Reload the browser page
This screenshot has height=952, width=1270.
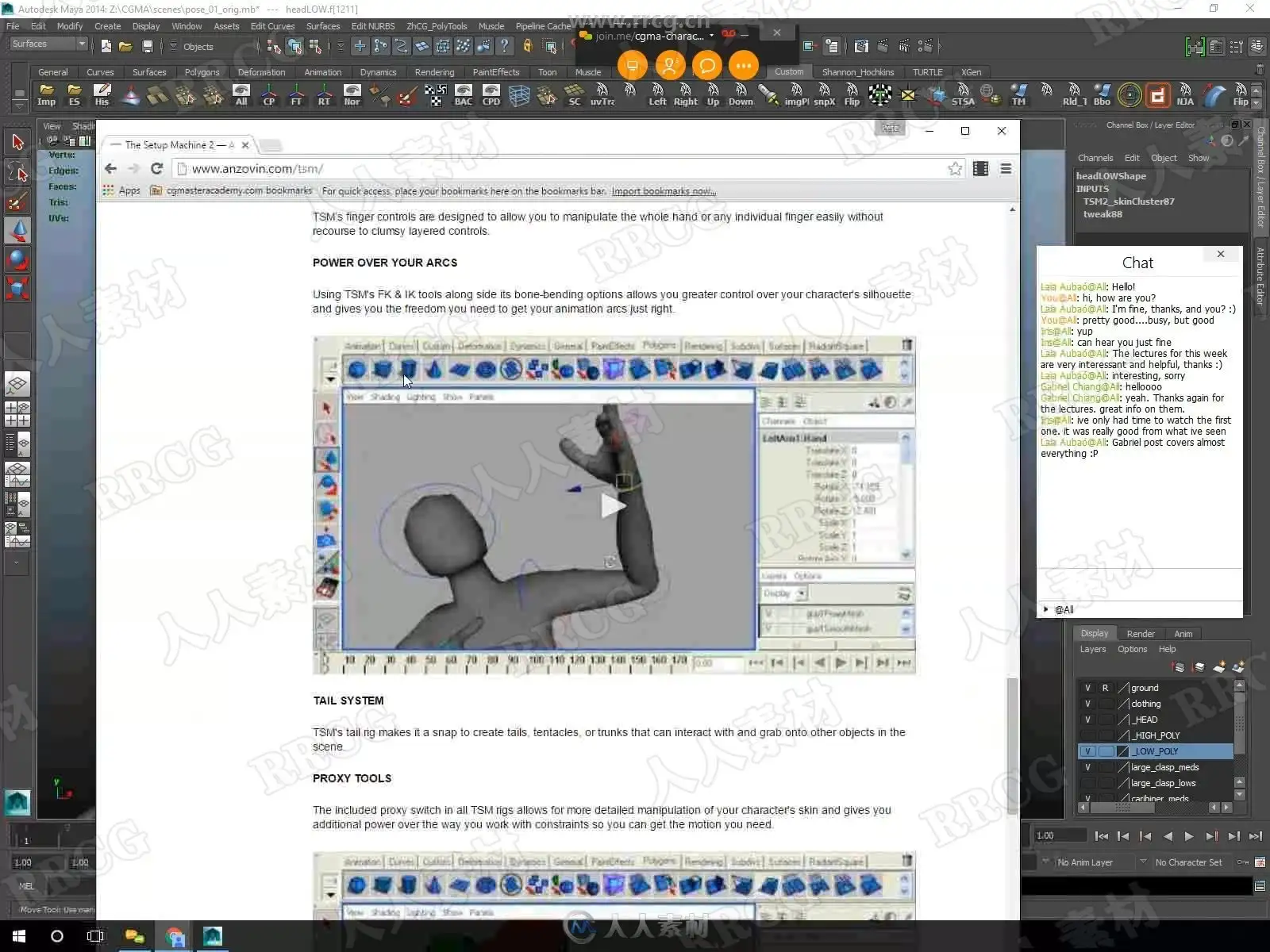tap(156, 168)
